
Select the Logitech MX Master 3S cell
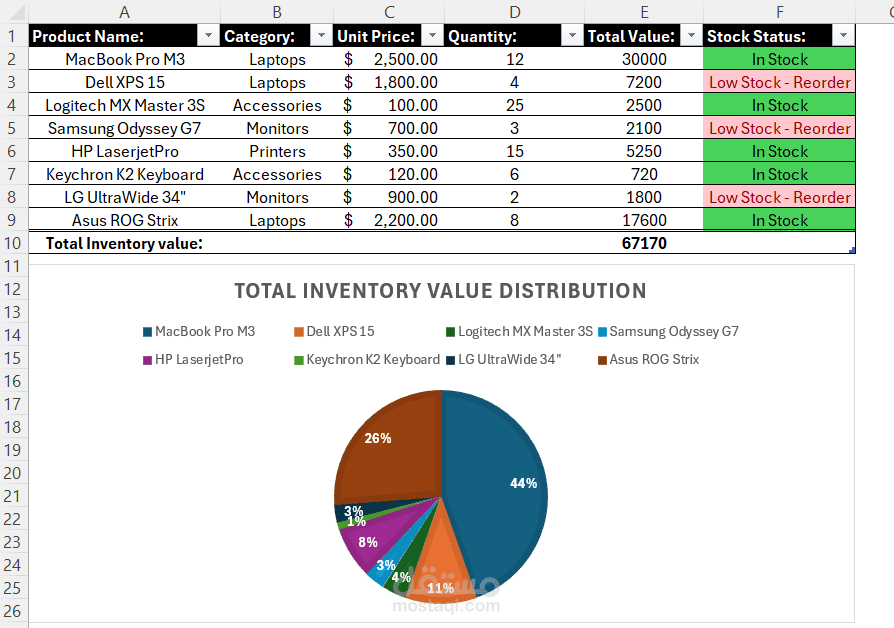[x=124, y=105]
